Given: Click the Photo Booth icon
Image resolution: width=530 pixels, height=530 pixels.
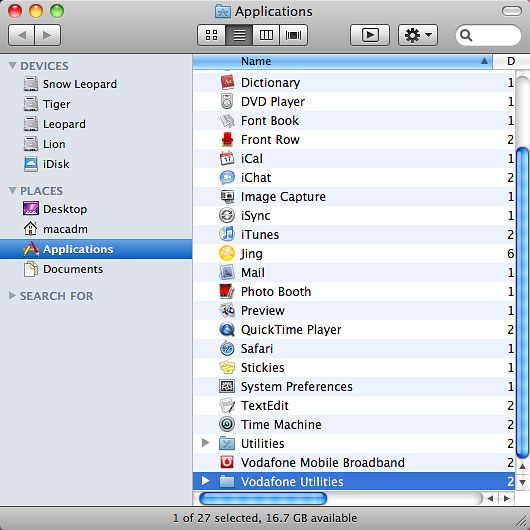Looking at the screenshot, I should (x=227, y=291).
